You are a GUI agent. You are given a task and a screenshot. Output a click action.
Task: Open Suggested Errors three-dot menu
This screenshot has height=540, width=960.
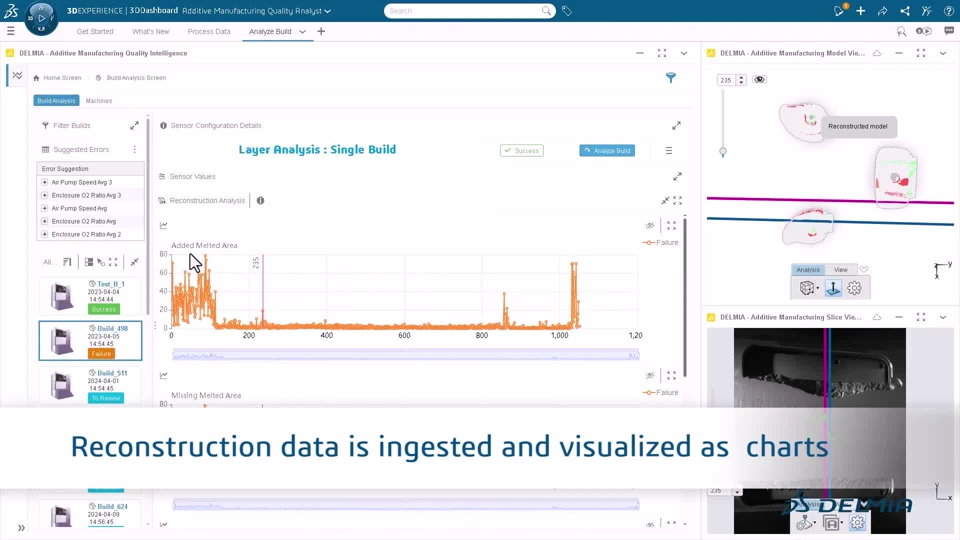(135, 149)
